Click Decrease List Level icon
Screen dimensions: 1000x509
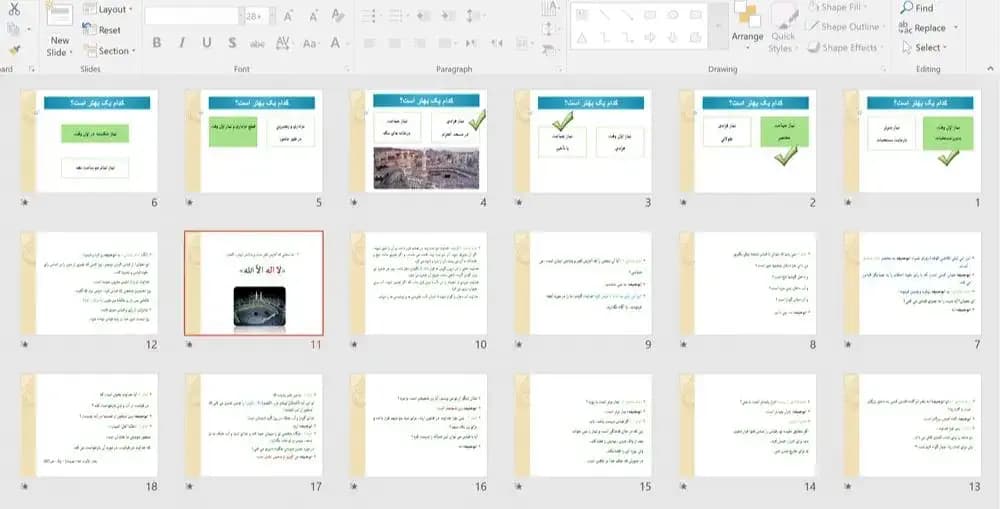click(x=423, y=16)
